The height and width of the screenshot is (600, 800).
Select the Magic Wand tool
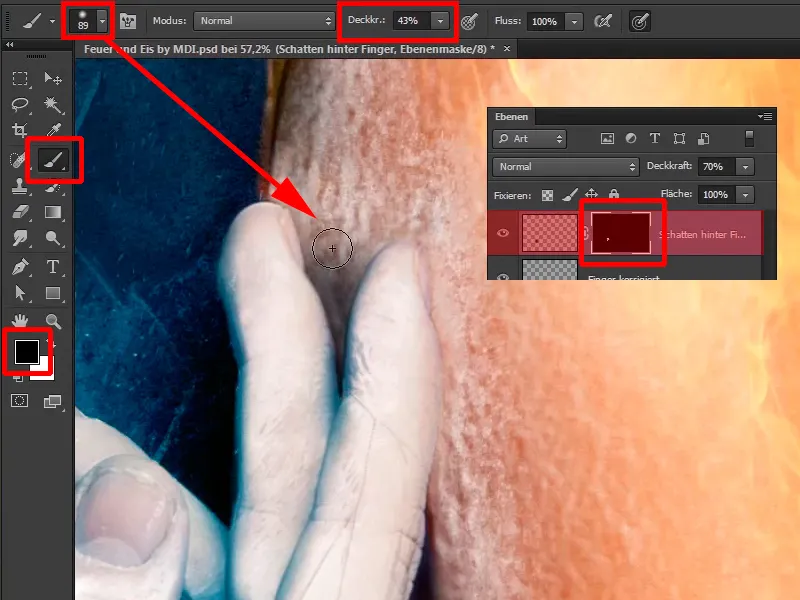point(53,105)
